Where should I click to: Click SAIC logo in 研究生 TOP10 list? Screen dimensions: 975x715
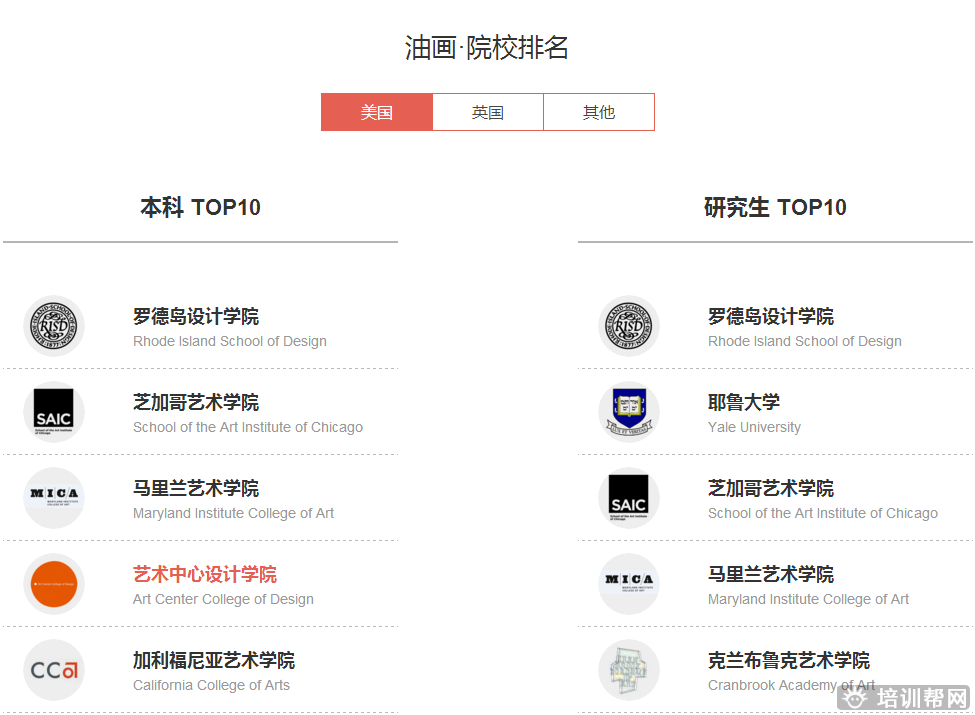pos(629,498)
